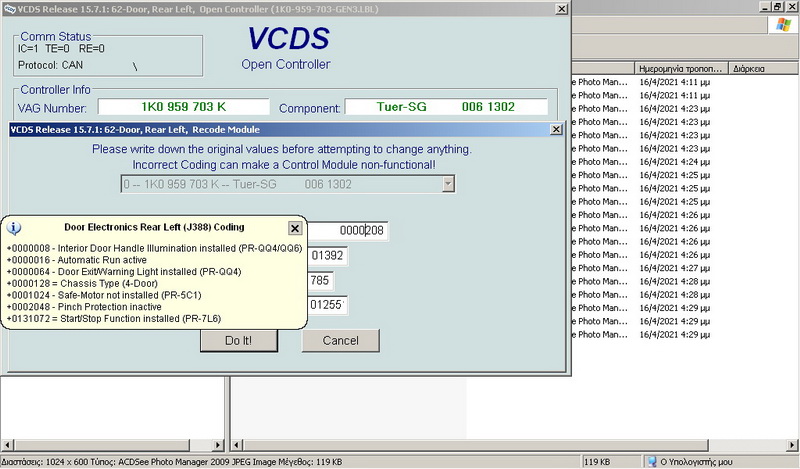Click the field showing 01255
The width and height of the screenshot is (800, 469).
(x=328, y=305)
